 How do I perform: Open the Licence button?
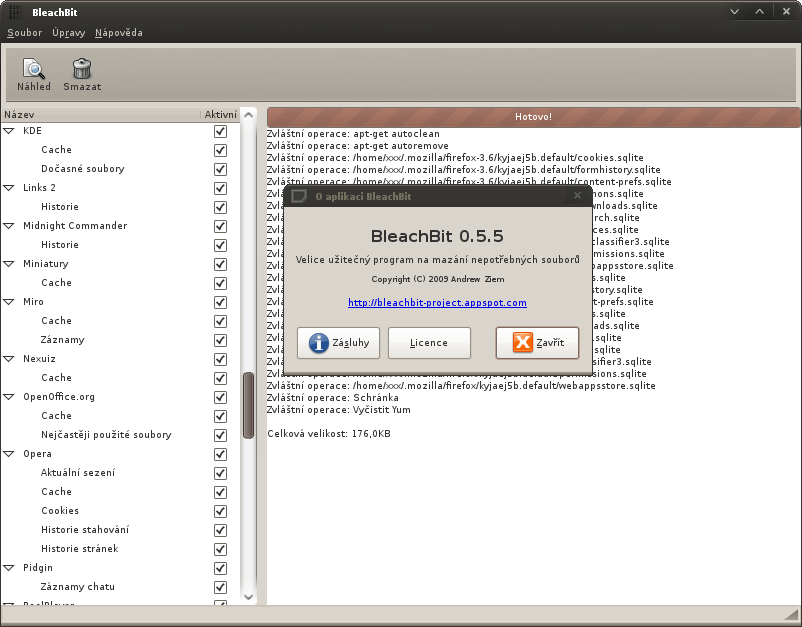[x=429, y=343]
